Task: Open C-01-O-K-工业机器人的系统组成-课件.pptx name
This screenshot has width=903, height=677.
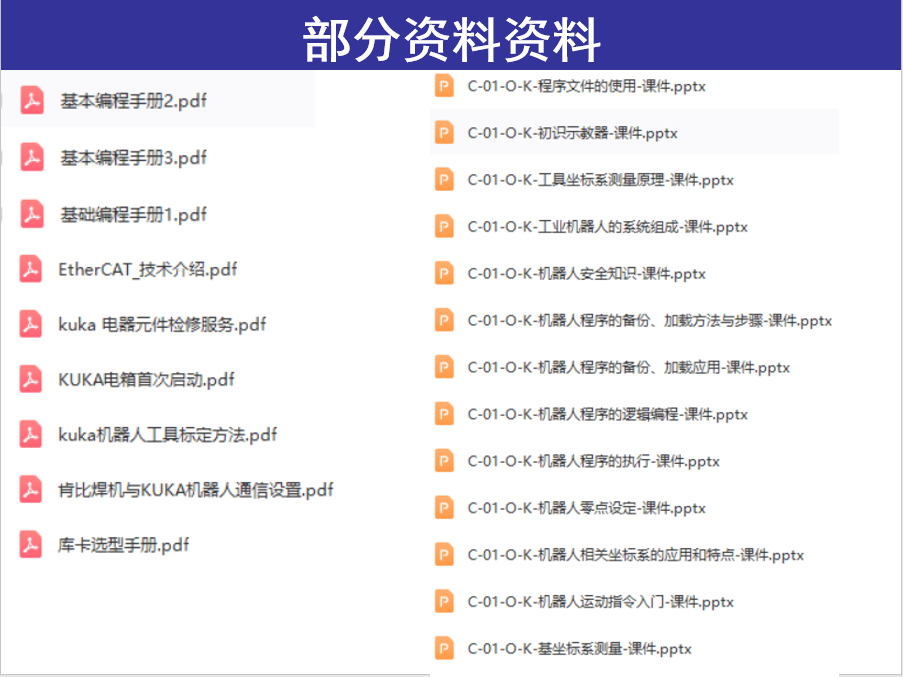Action: 608,227
